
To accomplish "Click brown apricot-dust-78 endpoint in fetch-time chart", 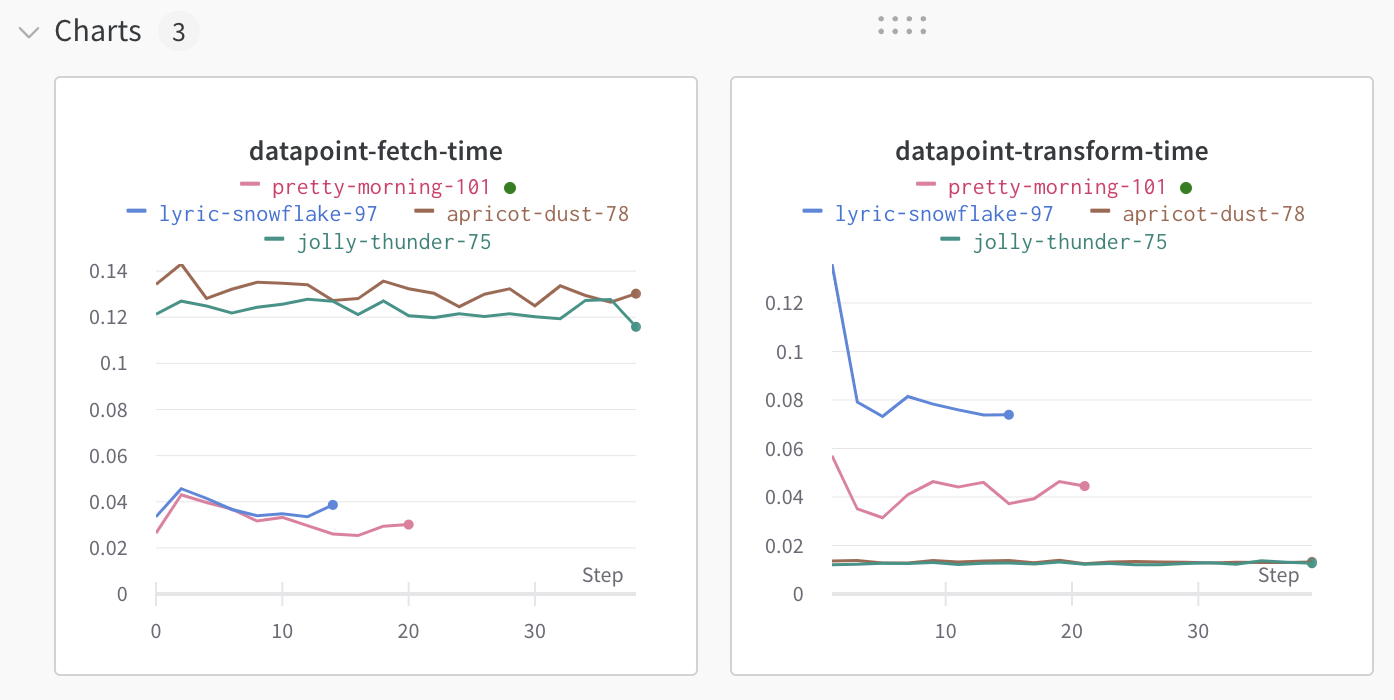I will (635, 294).
